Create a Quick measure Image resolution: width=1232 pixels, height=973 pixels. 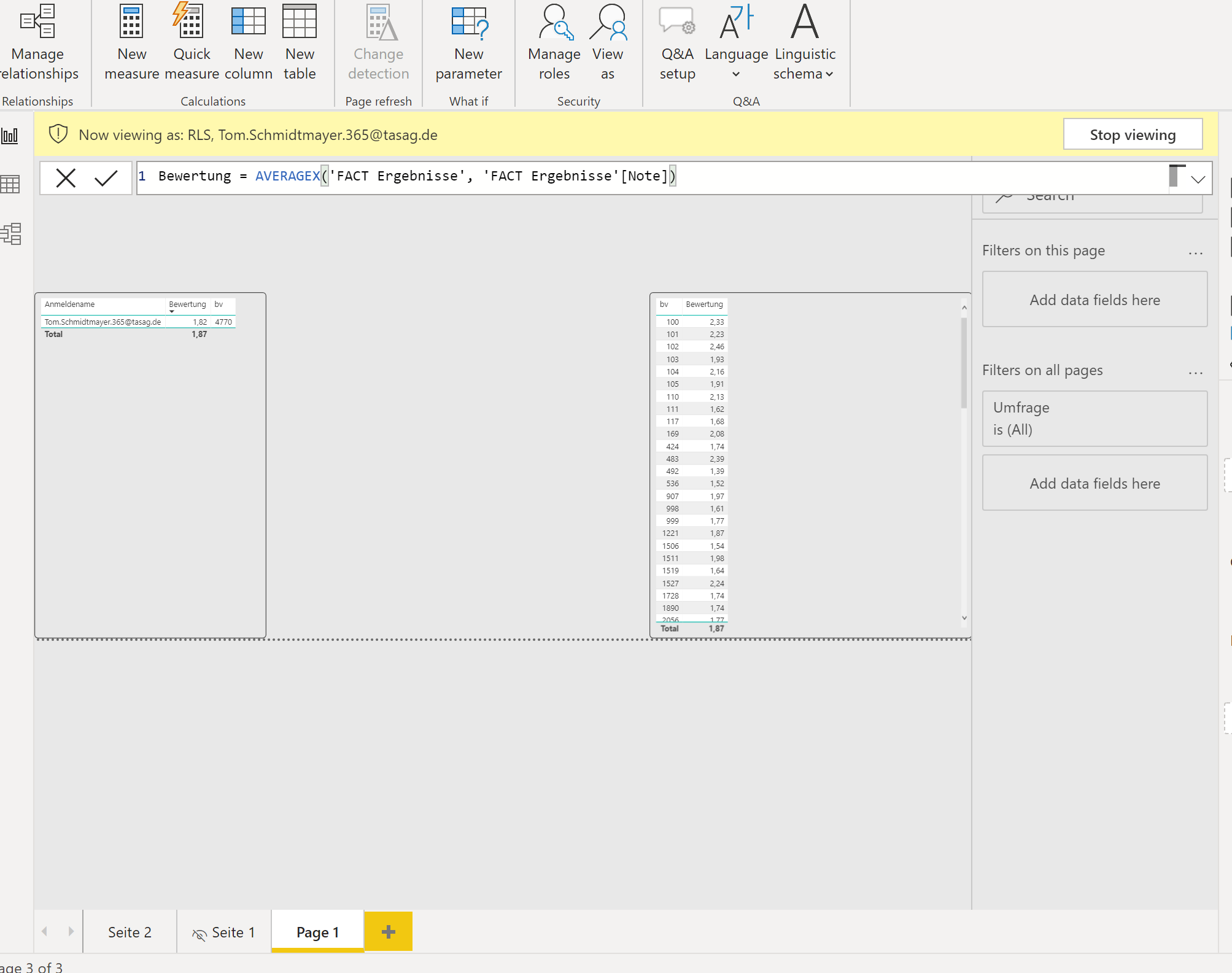[192, 43]
